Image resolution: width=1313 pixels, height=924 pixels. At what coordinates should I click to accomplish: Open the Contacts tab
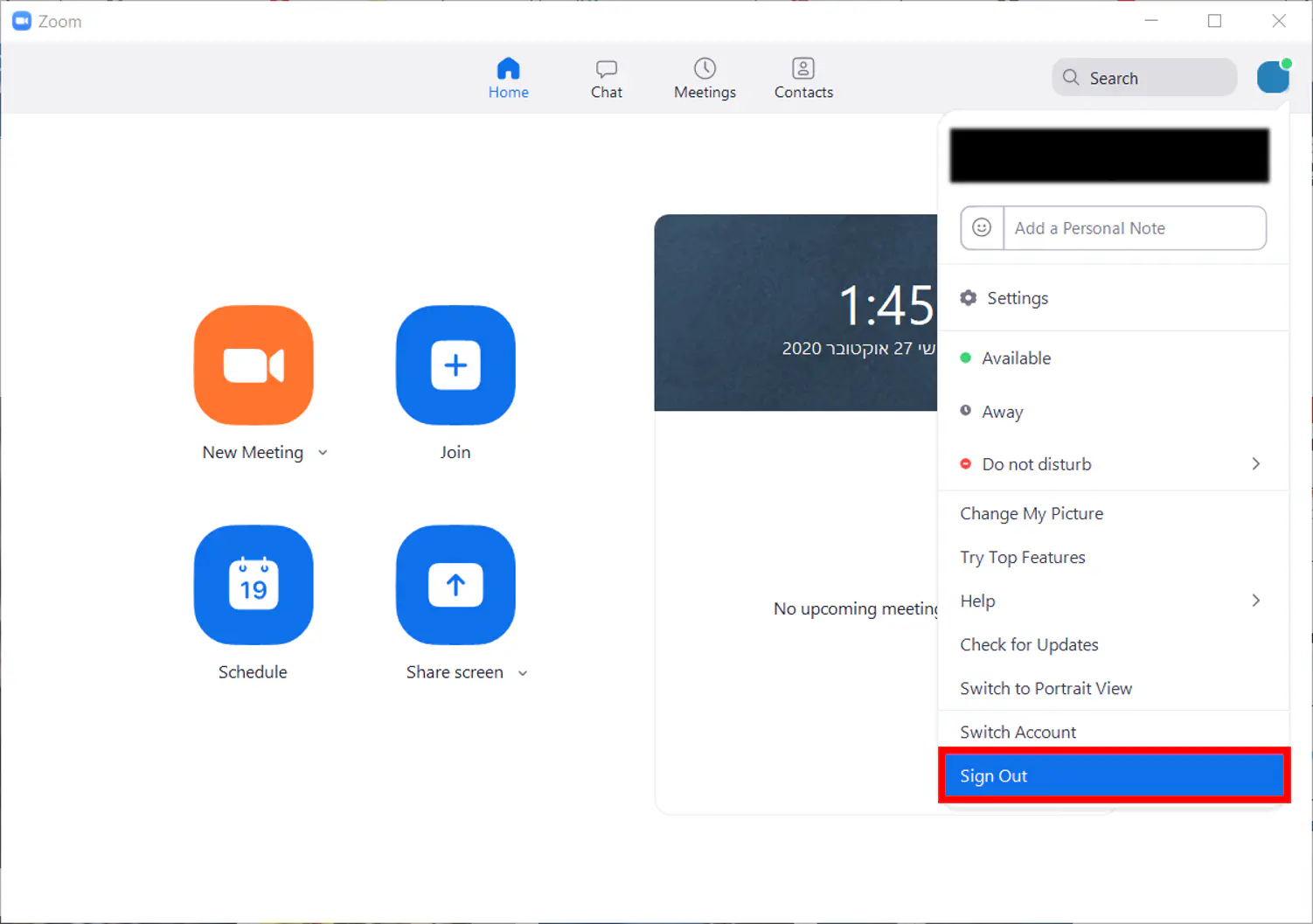pyautogui.click(x=803, y=79)
